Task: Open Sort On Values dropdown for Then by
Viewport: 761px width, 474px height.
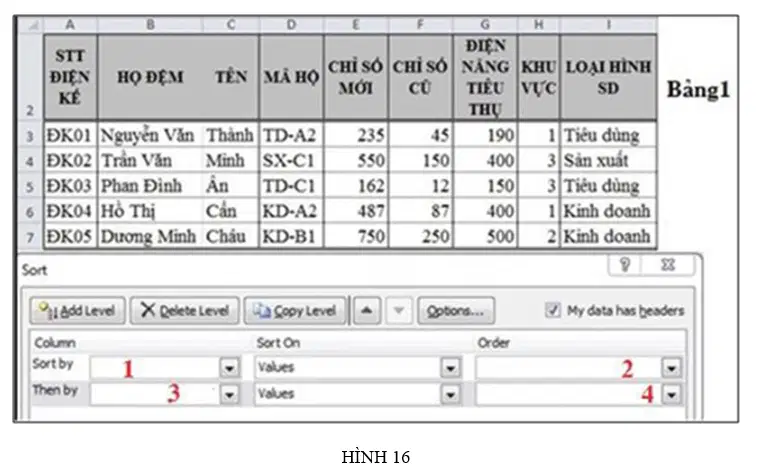Action: tap(450, 394)
